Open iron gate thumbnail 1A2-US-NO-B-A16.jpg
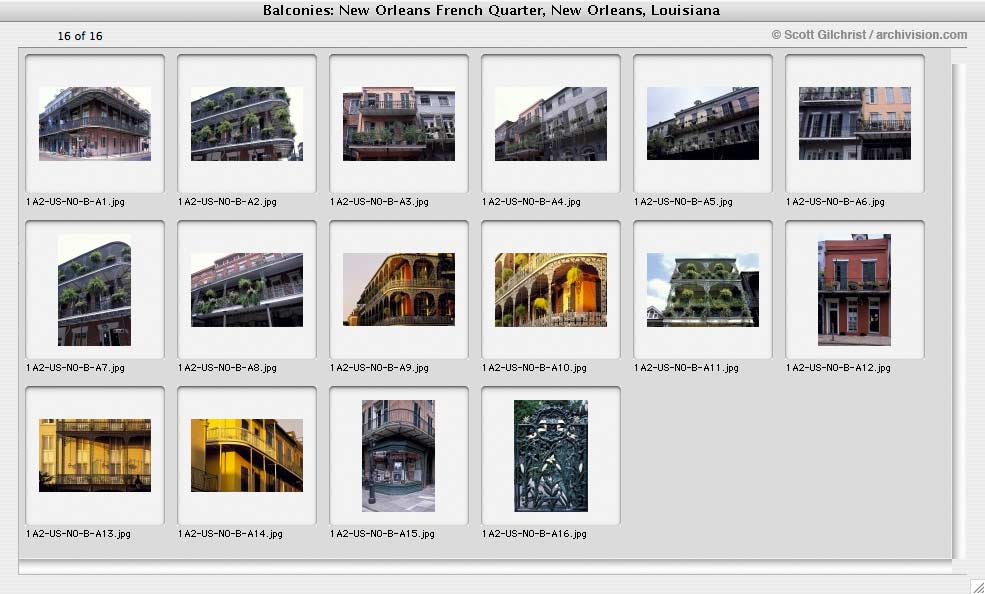 coord(551,456)
